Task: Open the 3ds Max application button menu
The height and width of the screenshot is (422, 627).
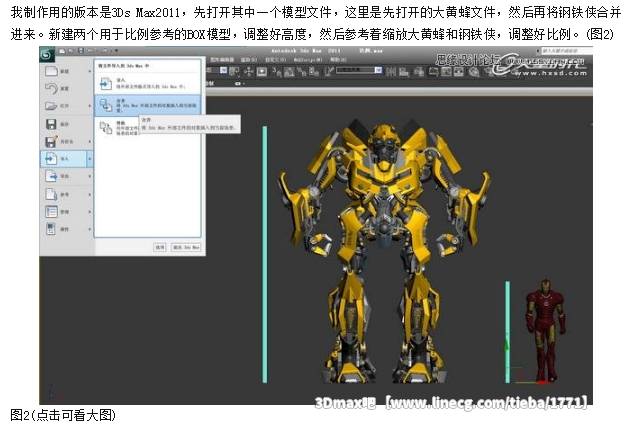Action: click(46, 54)
